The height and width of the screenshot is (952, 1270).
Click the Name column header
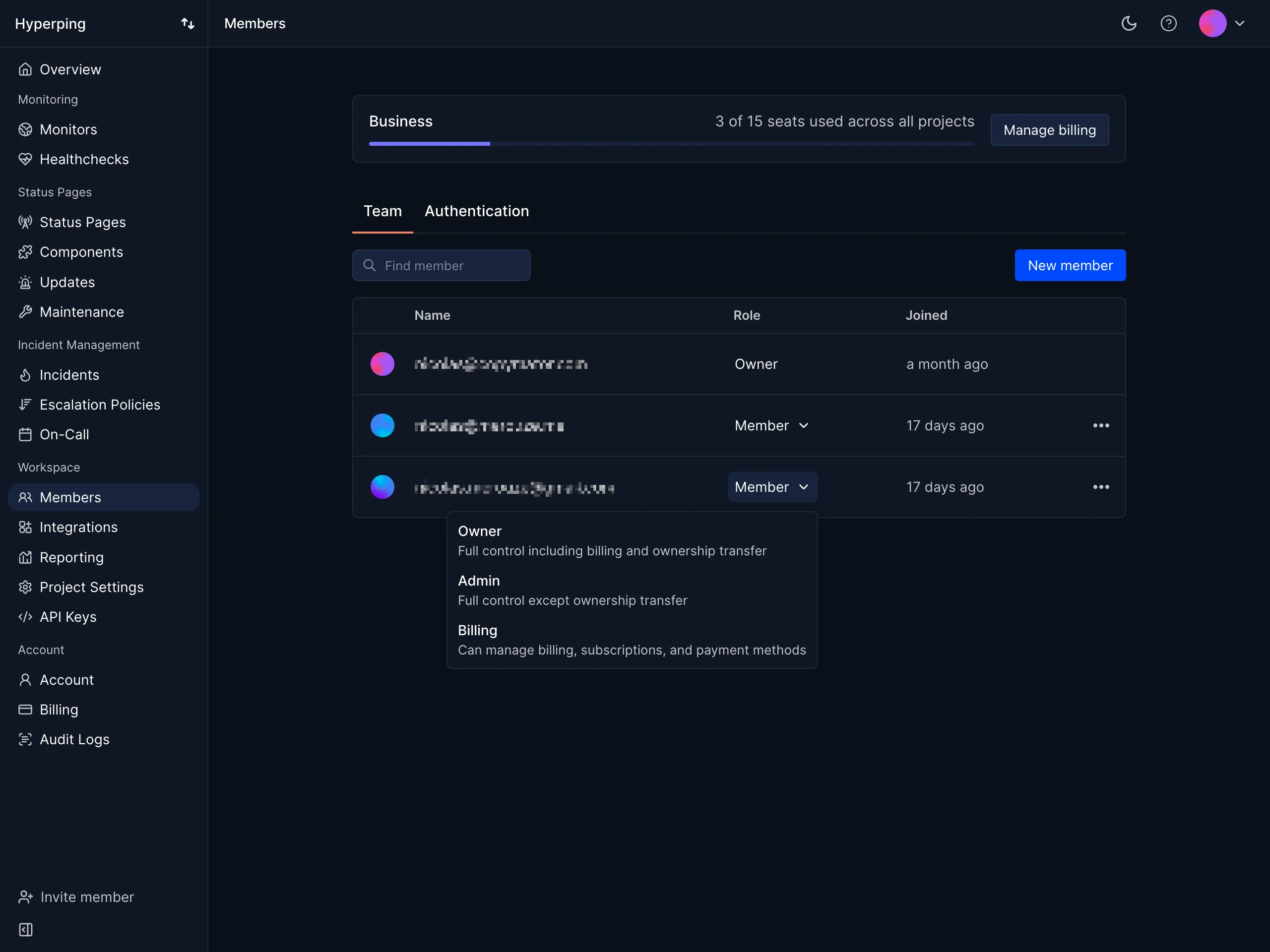[x=432, y=315]
